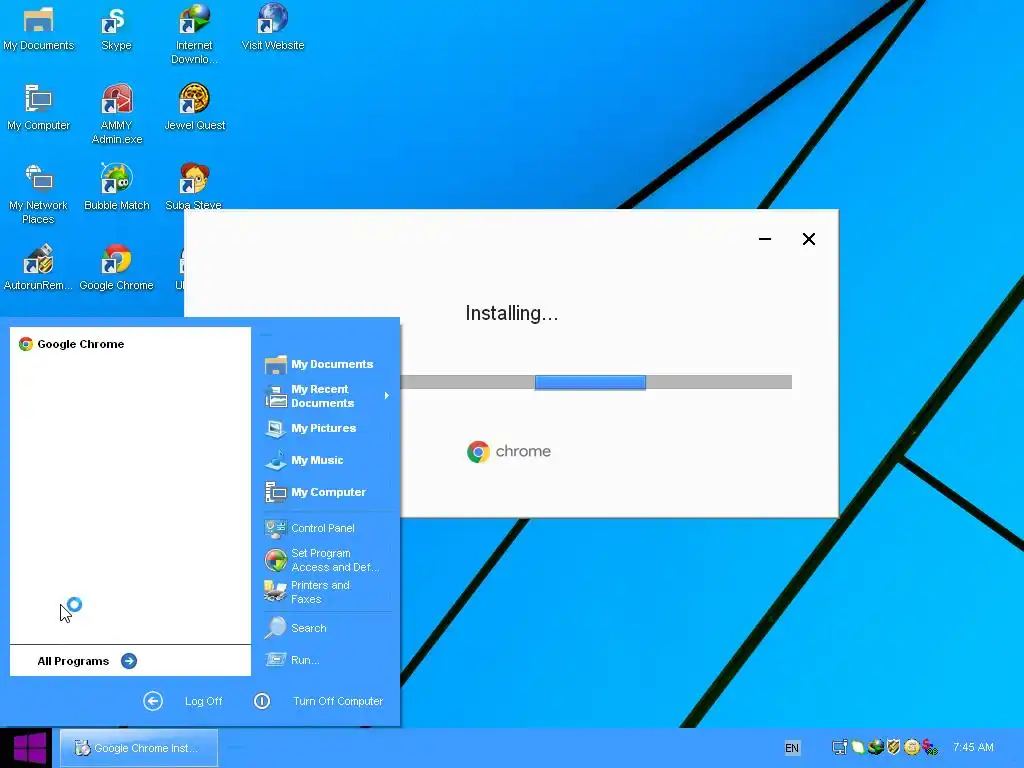Select the Visit Website desktop shortcut
1024x768 pixels.
click(x=272, y=29)
